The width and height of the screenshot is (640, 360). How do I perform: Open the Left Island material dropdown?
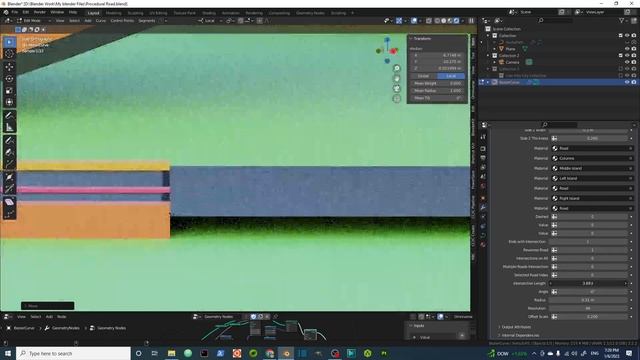click(x=592, y=178)
